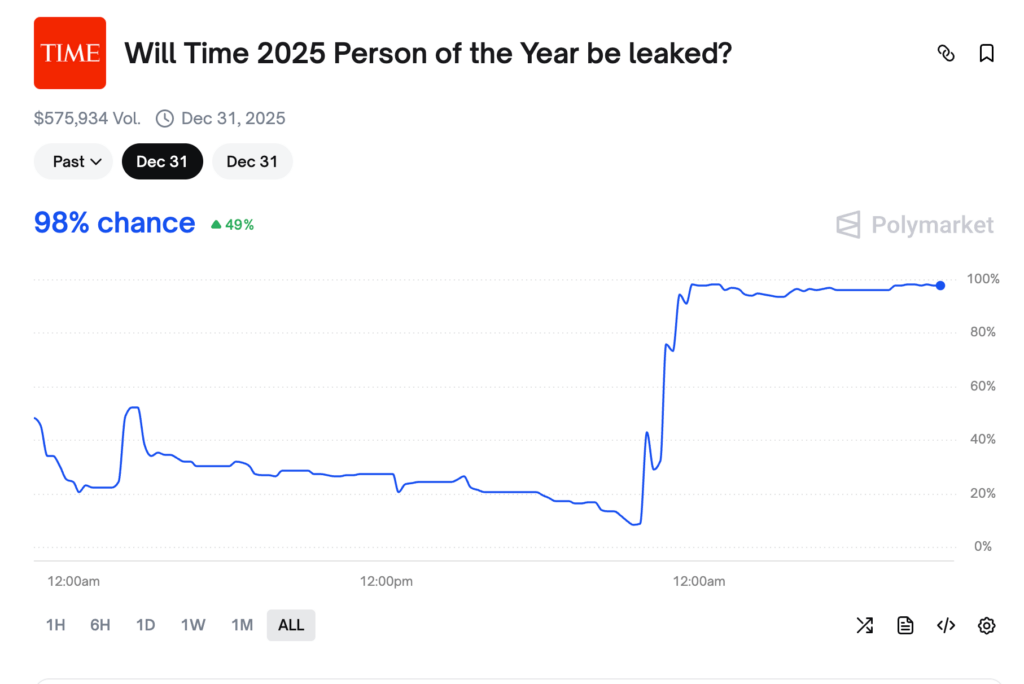Viewport: 1024px width, 684px height.
Task: Toggle the 1H time range
Action: (x=55, y=624)
